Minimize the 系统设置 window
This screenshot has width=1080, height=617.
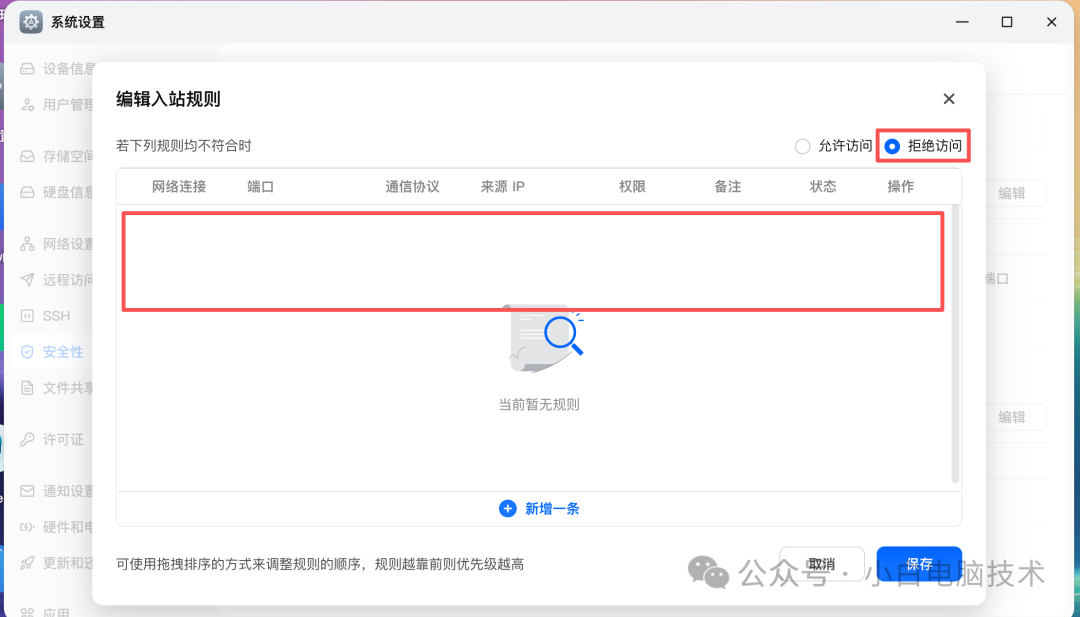click(962, 22)
